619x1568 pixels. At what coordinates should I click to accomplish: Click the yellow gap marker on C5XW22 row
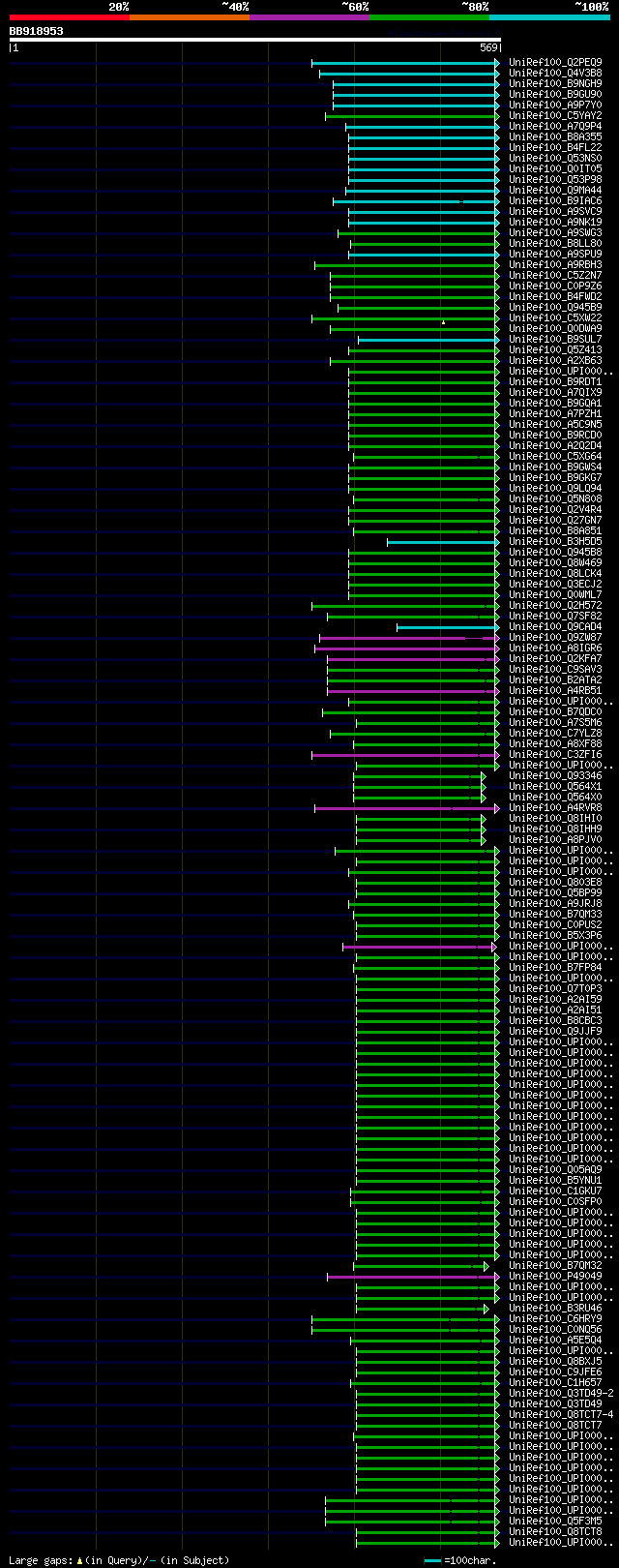[x=443, y=321]
